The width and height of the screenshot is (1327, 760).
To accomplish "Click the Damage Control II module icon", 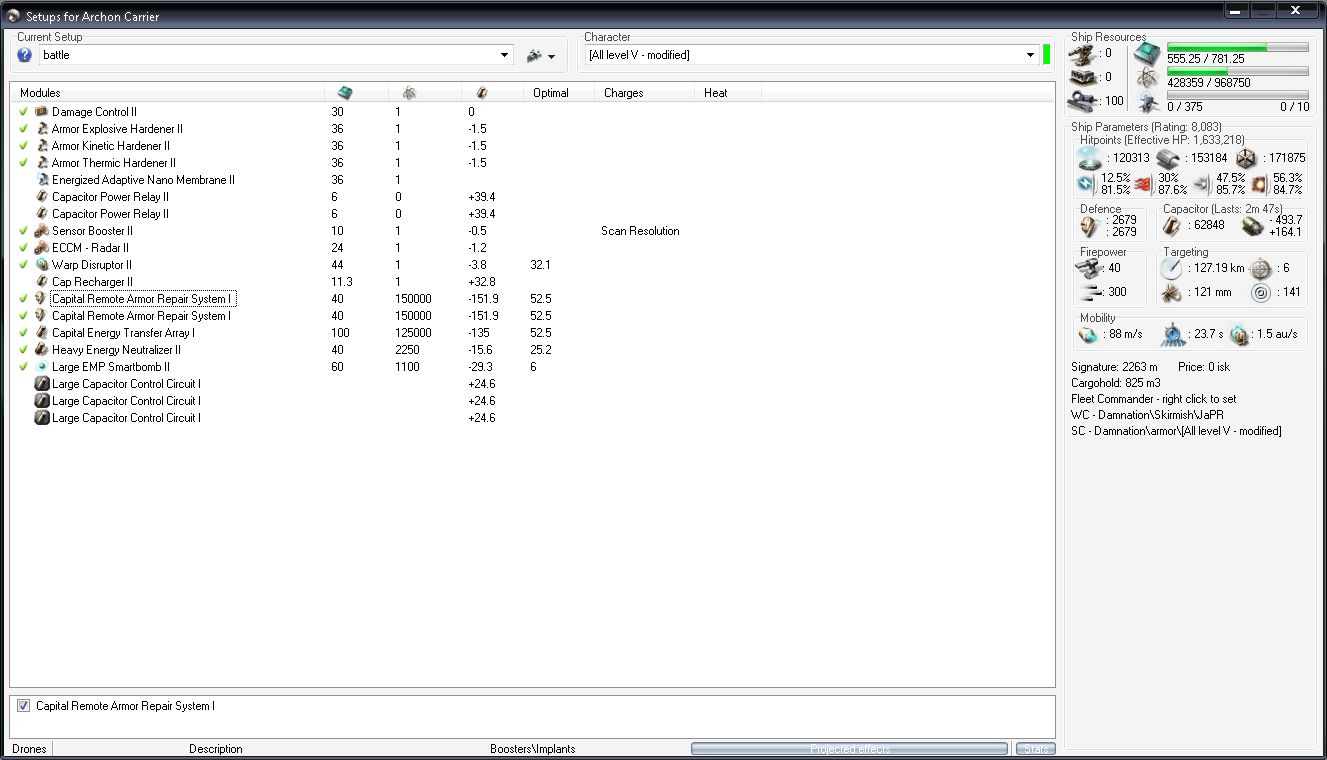I will (x=42, y=112).
